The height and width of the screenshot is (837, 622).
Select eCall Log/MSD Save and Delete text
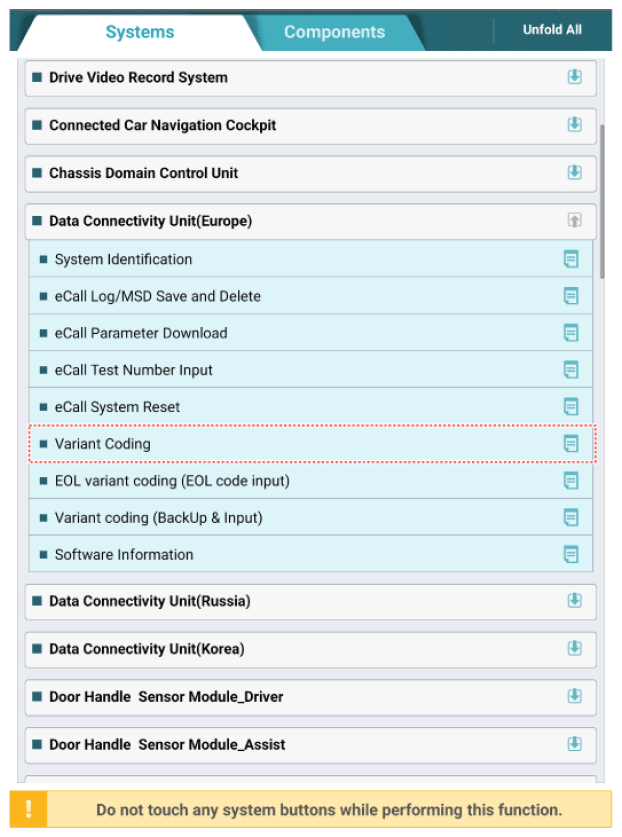coord(158,296)
